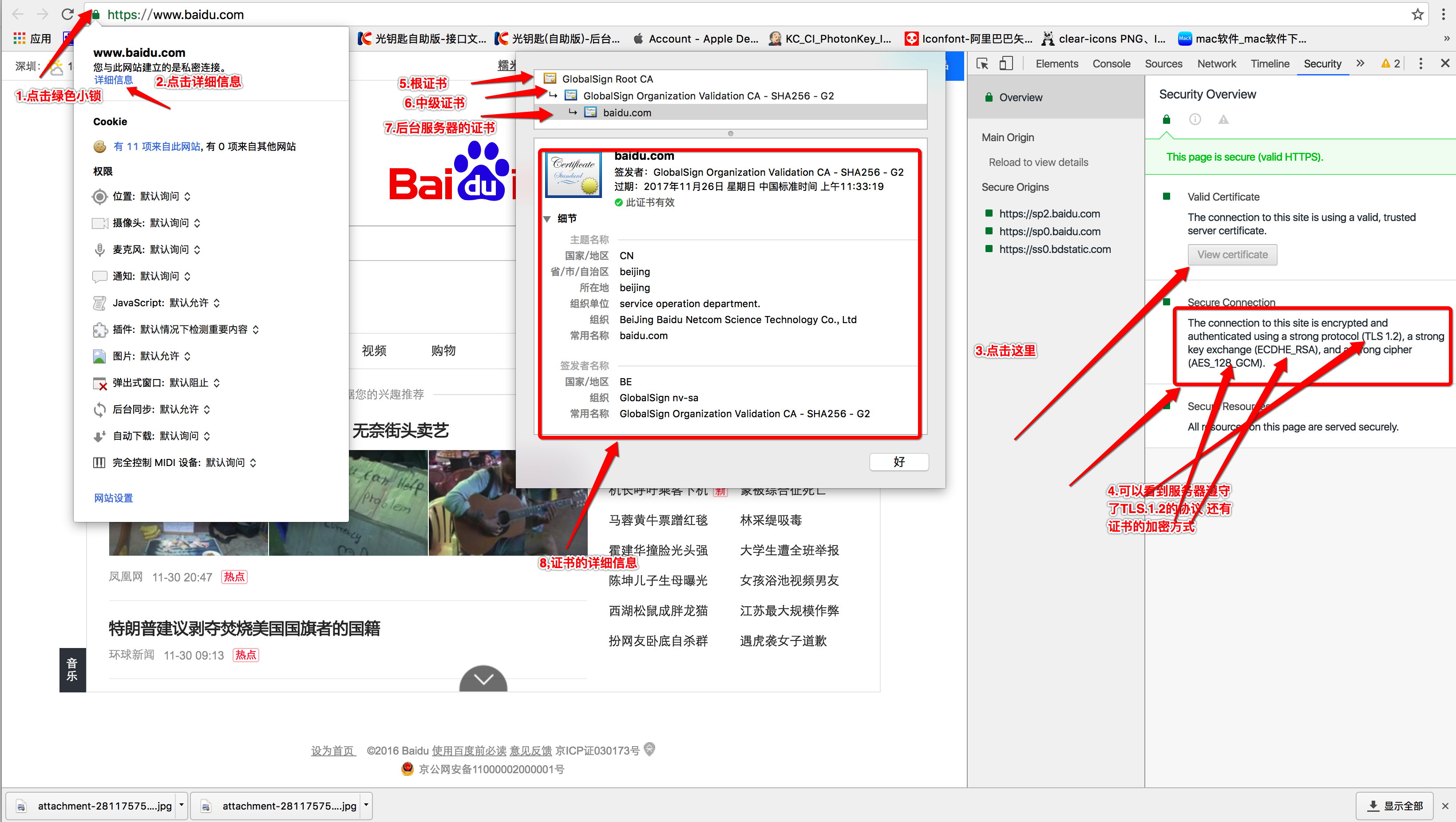Open the DevTools three-dot customize menu

[1420, 63]
